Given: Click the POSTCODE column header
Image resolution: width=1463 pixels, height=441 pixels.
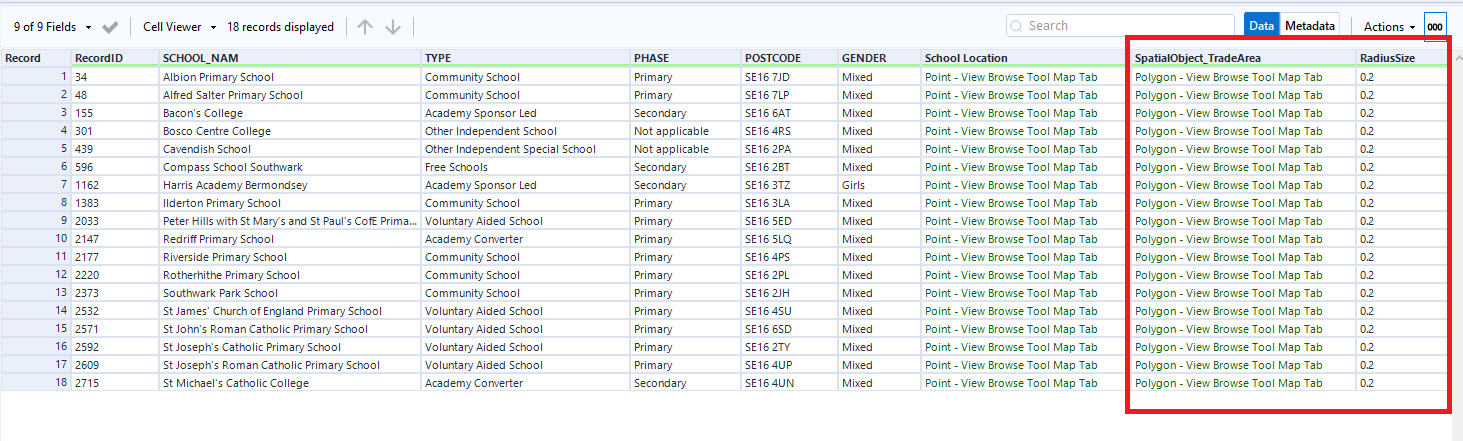Looking at the screenshot, I should click(772, 58).
